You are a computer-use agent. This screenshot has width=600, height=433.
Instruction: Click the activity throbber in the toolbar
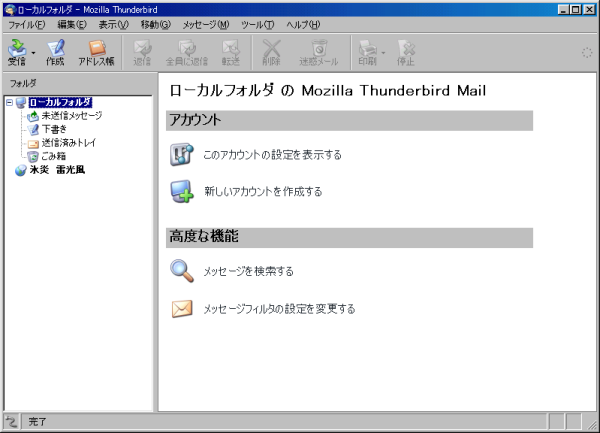(x=587, y=53)
